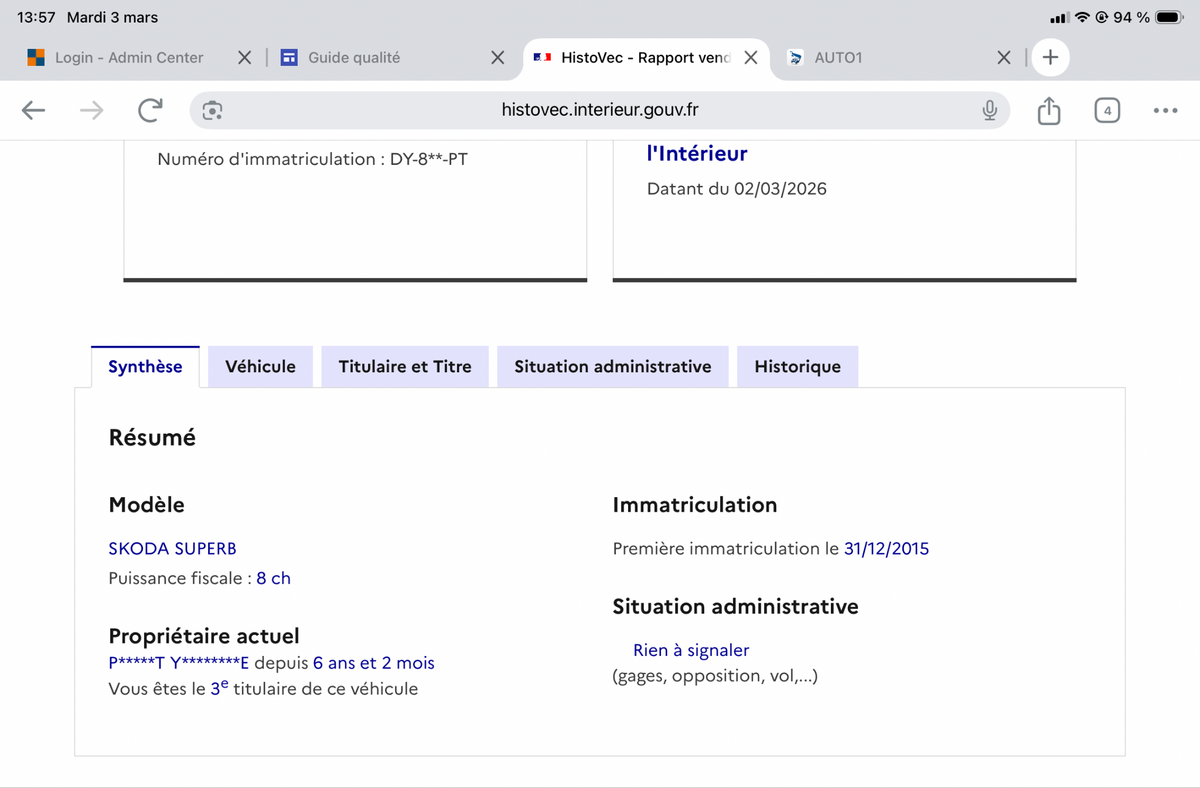This screenshot has height=788, width=1200.
Task: Tap the histovec.interieur.gouv.fr address field
Action: click(x=600, y=110)
